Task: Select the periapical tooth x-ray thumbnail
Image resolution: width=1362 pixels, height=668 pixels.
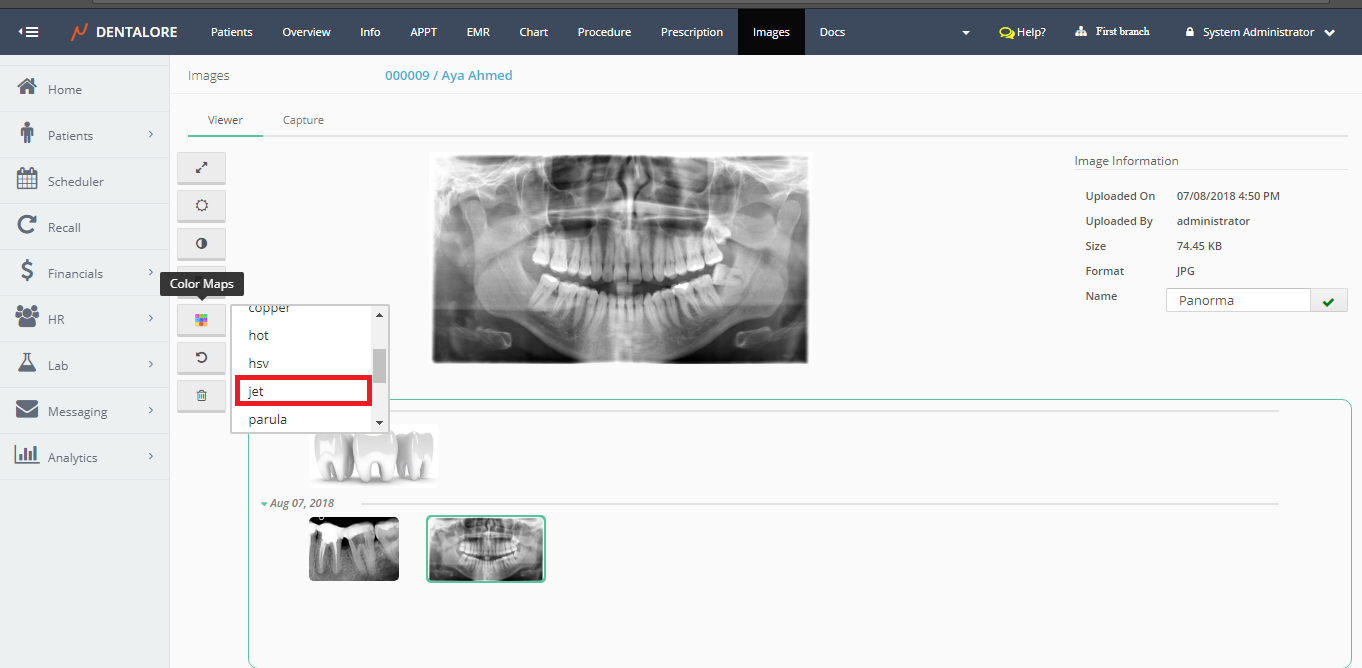Action: click(354, 549)
